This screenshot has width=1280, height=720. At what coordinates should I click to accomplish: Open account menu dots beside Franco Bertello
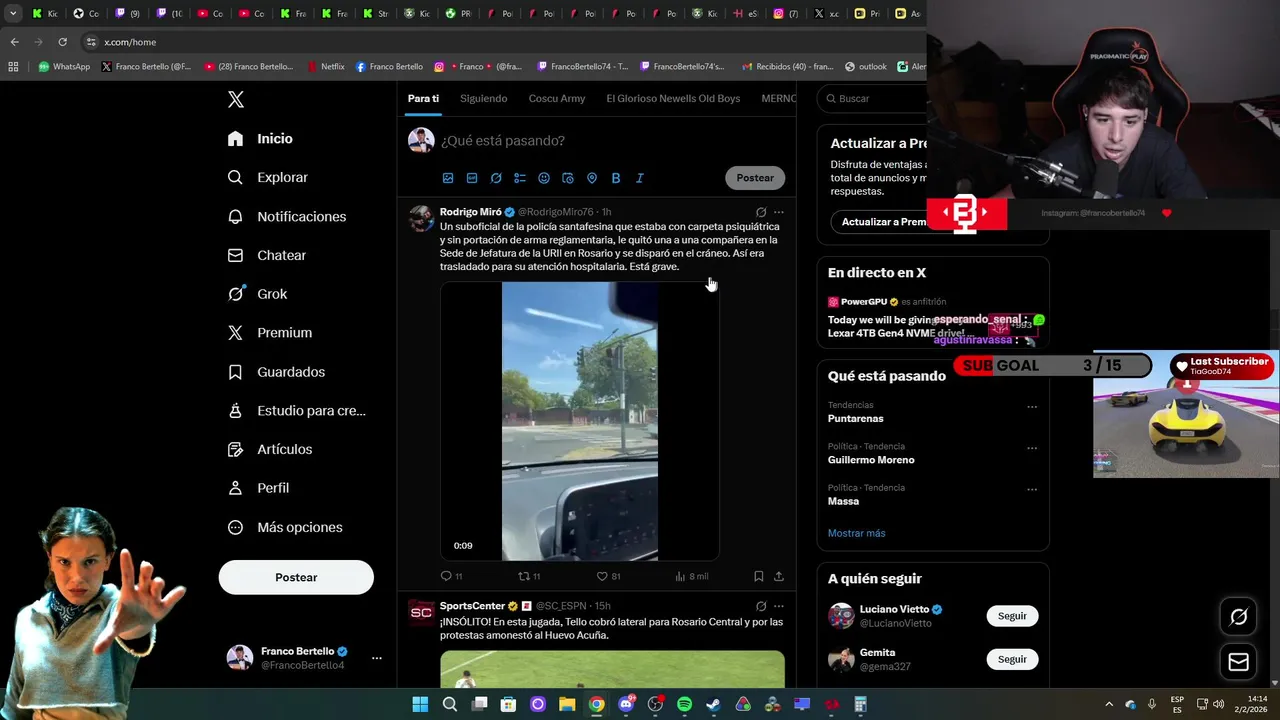[377, 658]
